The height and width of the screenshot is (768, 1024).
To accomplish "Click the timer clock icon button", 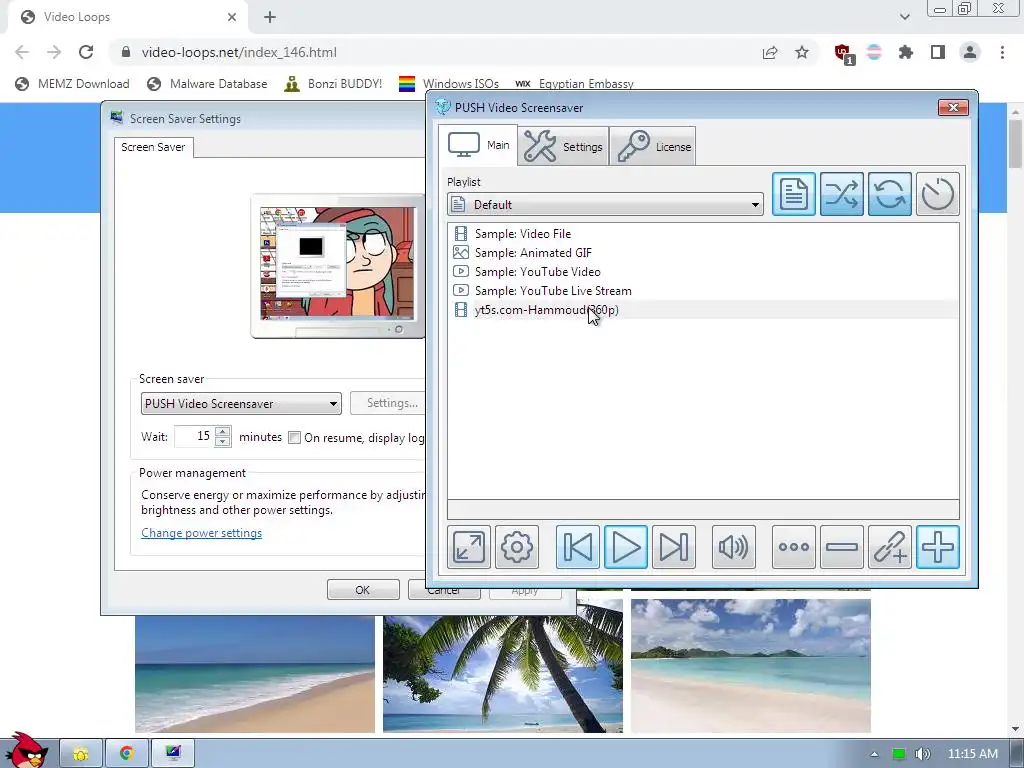I will click(x=938, y=194).
